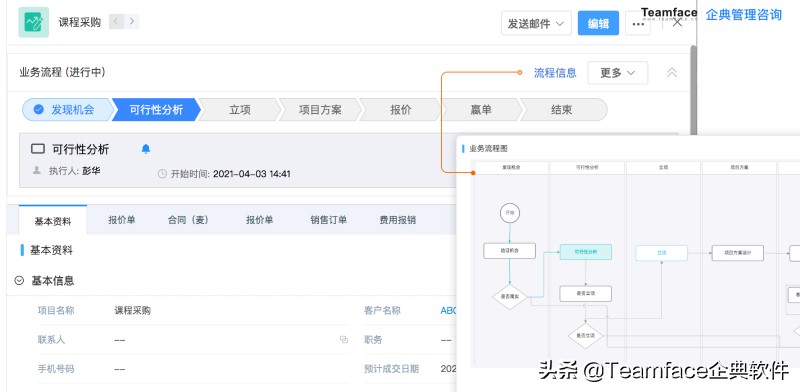The height and width of the screenshot is (392, 800).
Task: Select the 可行性分析 stage in process bar
Action: click(x=156, y=110)
